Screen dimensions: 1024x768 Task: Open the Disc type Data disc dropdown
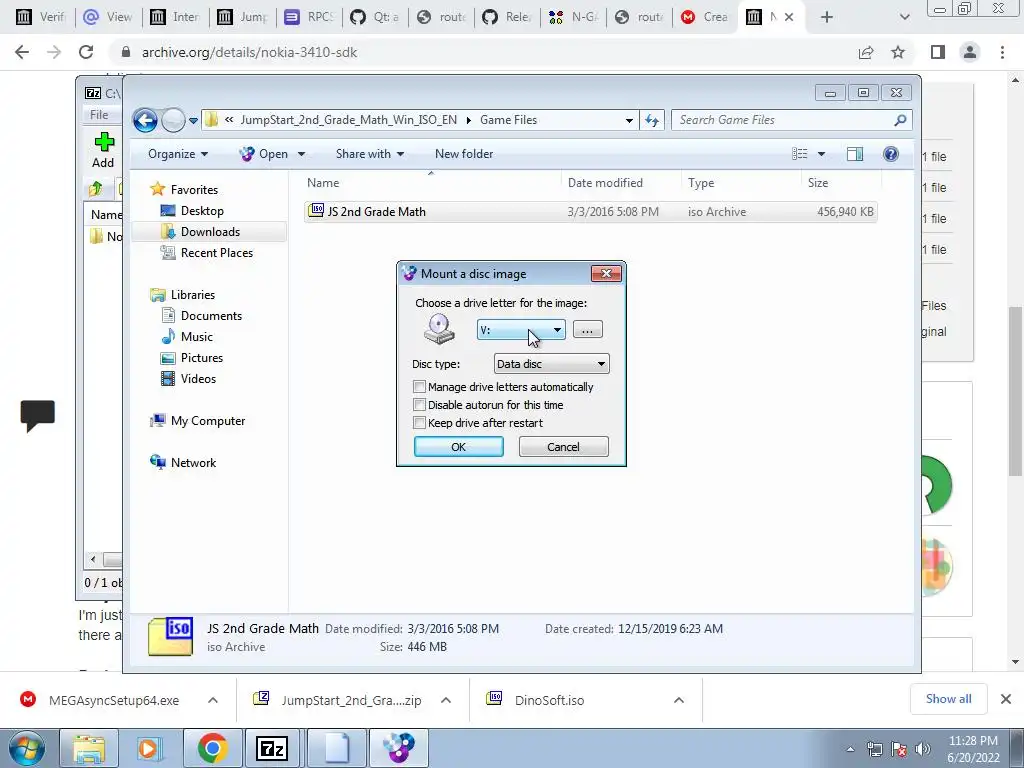[551, 364]
